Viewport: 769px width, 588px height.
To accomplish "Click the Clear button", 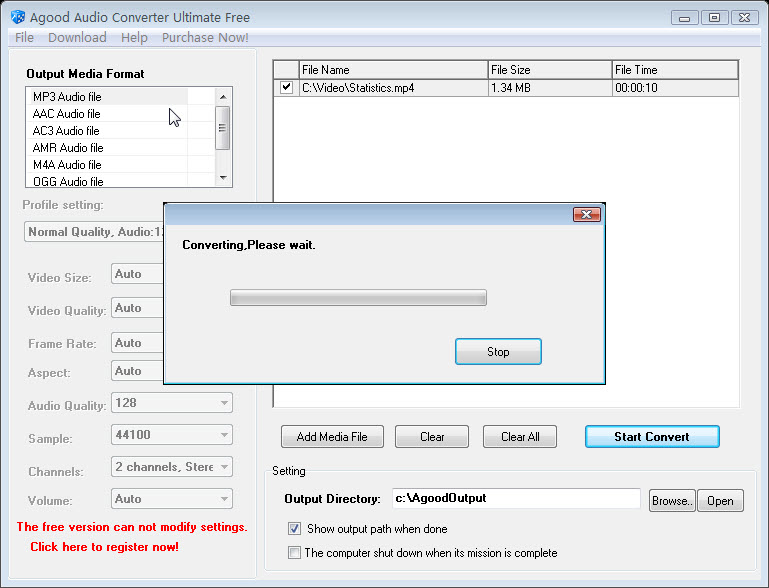I will 432,436.
